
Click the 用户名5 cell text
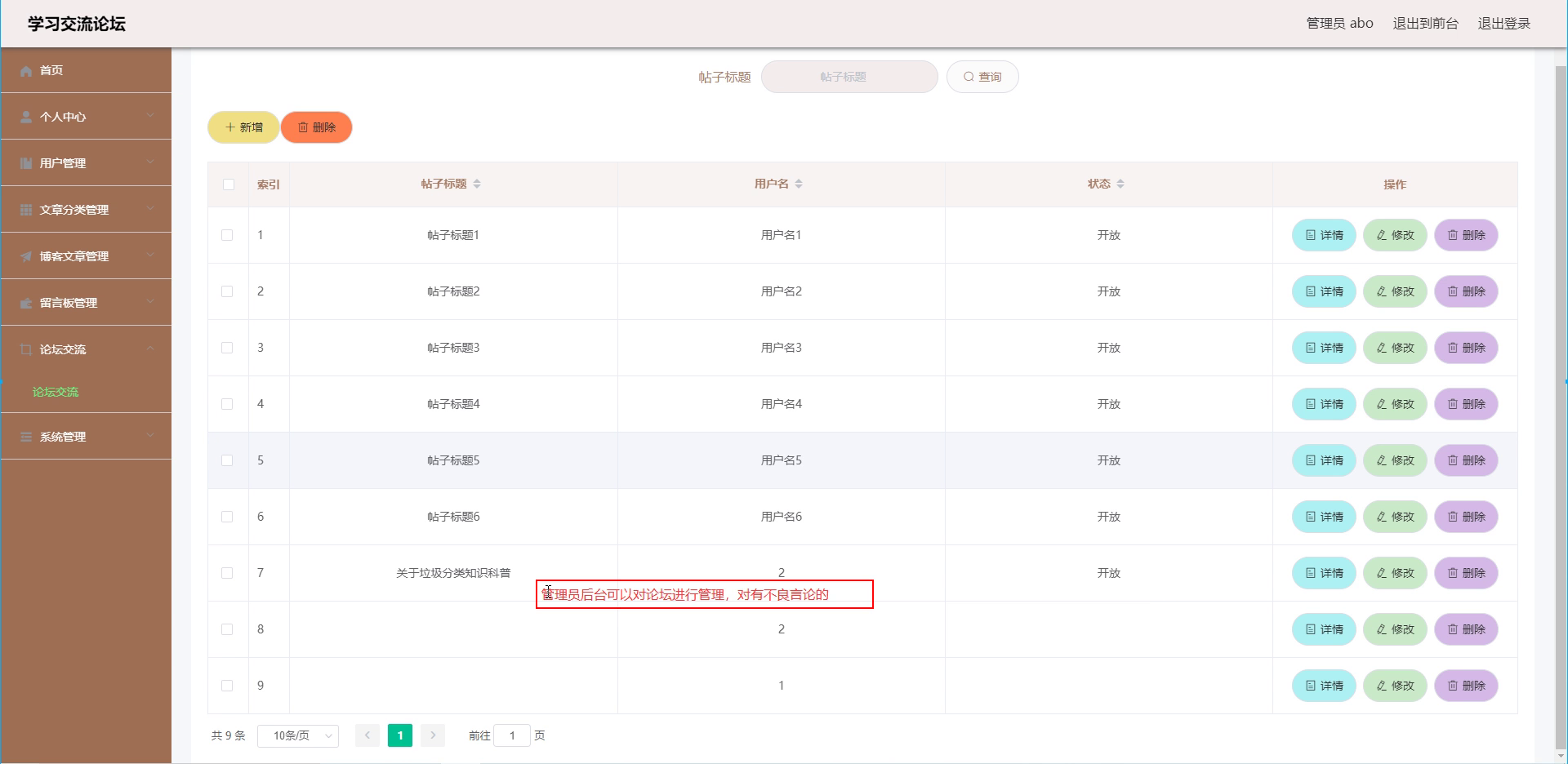pyautogui.click(x=782, y=460)
